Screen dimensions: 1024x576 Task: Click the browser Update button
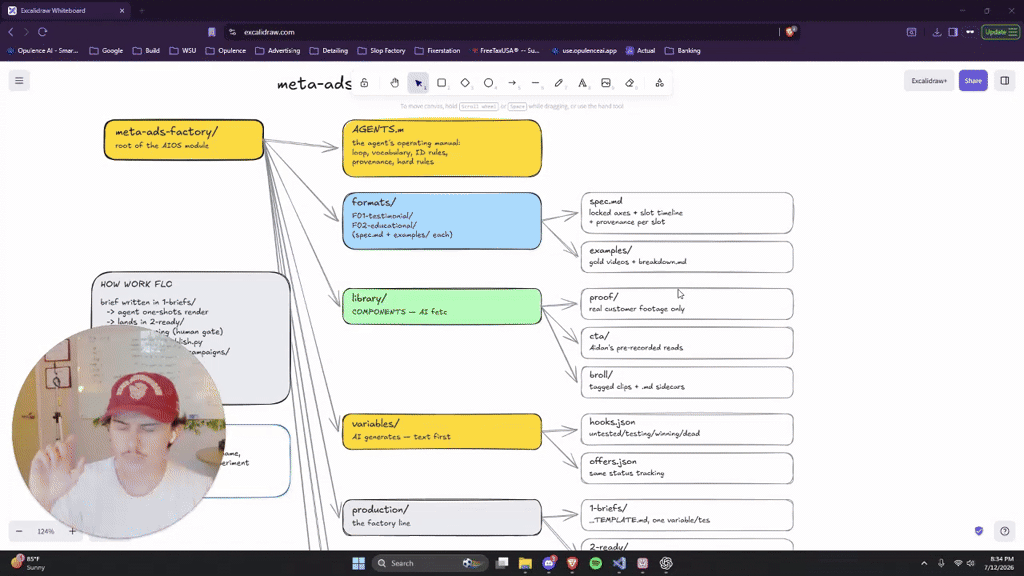tap(1000, 32)
